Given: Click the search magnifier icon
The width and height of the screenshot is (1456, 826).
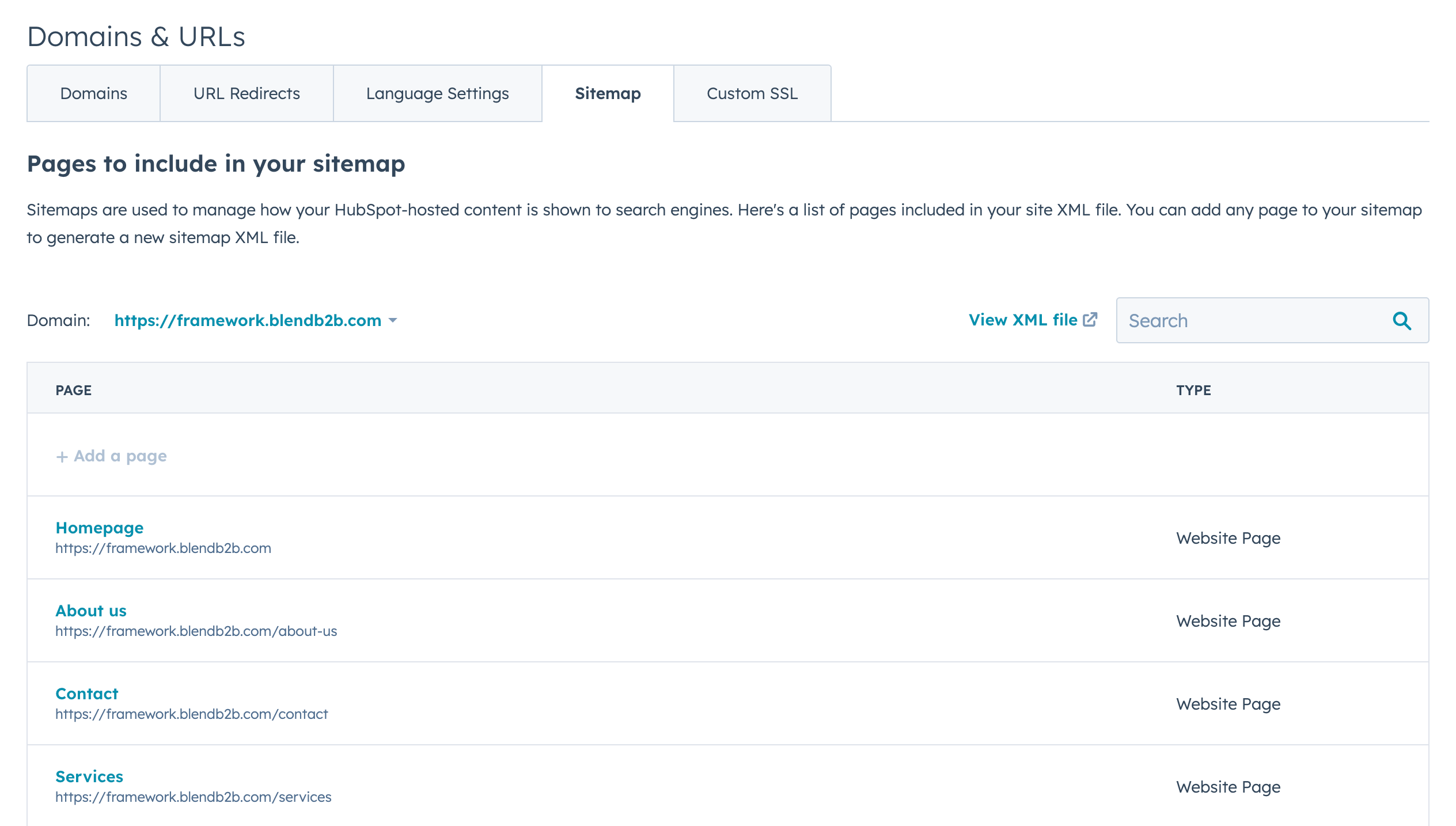Looking at the screenshot, I should point(1402,320).
